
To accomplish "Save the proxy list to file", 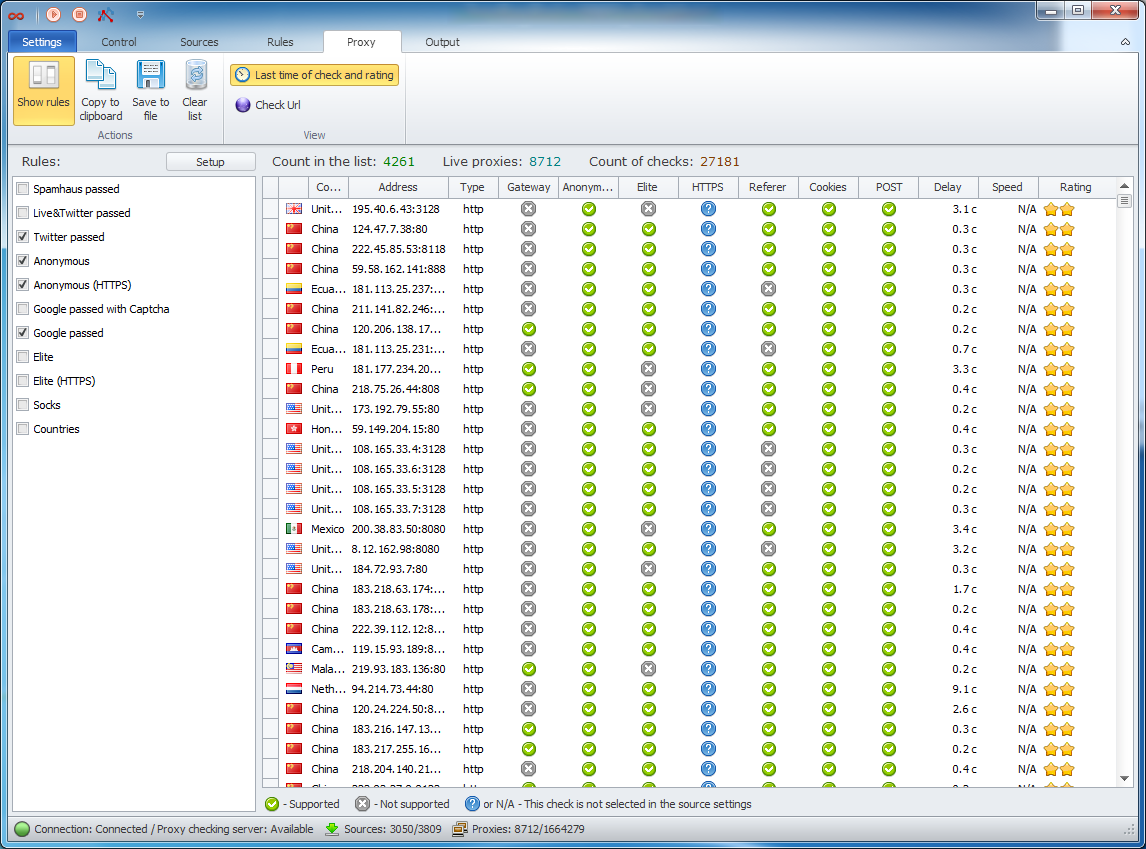I will coord(151,91).
